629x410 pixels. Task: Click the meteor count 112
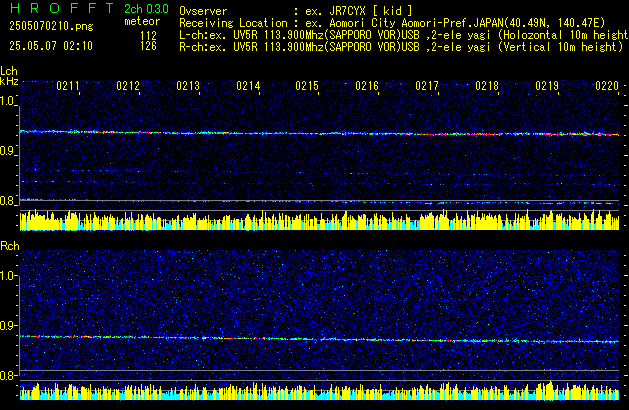pyautogui.click(x=148, y=36)
